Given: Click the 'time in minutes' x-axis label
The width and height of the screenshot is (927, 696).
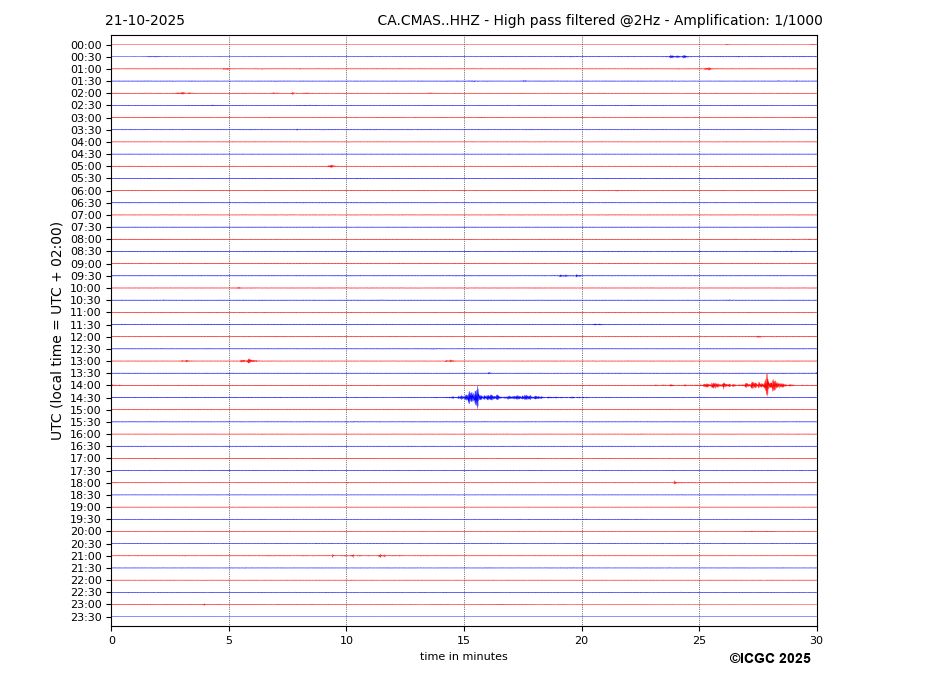Looking at the screenshot, I should [463, 657].
